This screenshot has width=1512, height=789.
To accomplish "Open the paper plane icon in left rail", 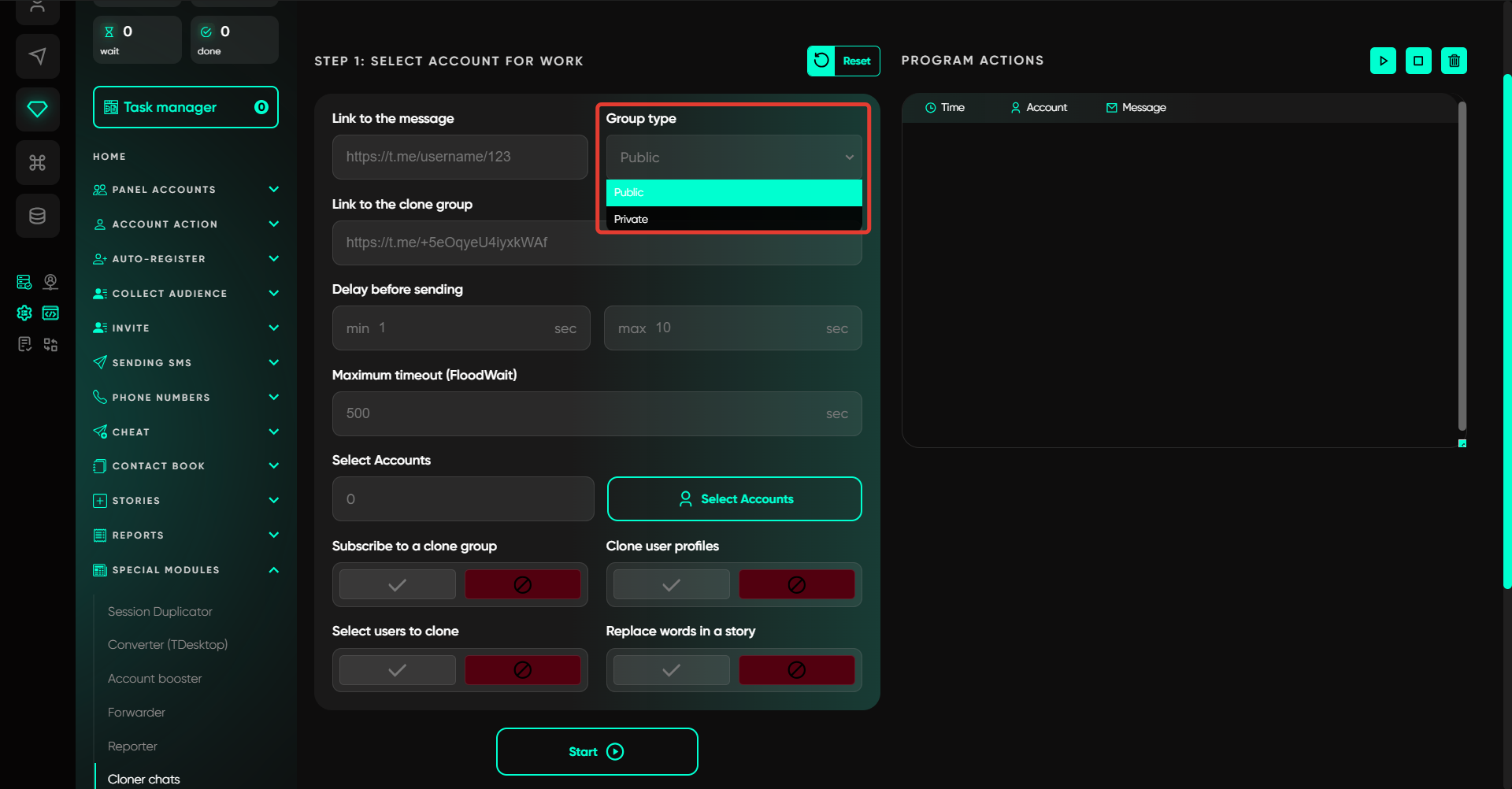I will pyautogui.click(x=37, y=56).
